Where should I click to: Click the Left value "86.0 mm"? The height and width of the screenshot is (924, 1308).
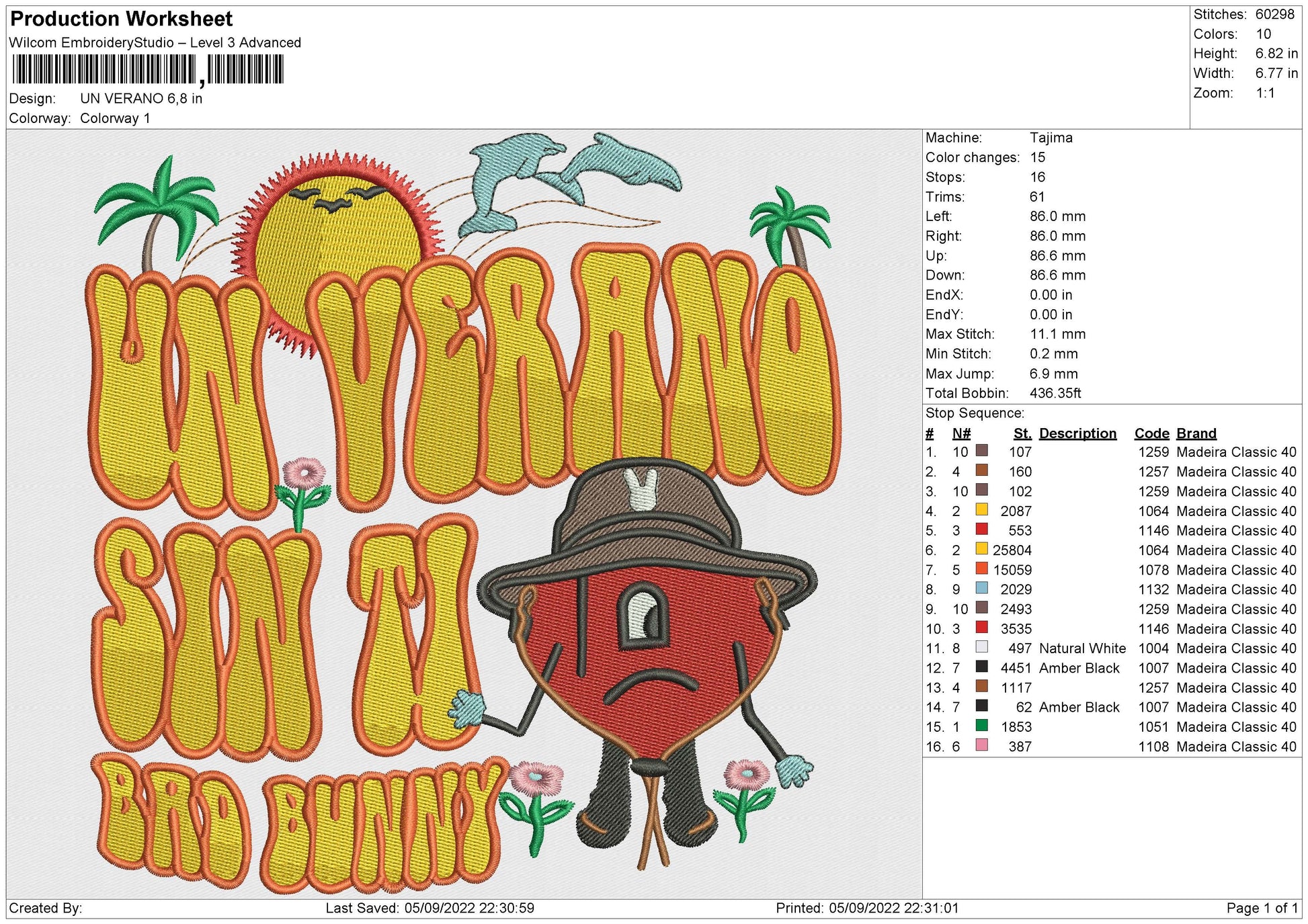click(1058, 216)
